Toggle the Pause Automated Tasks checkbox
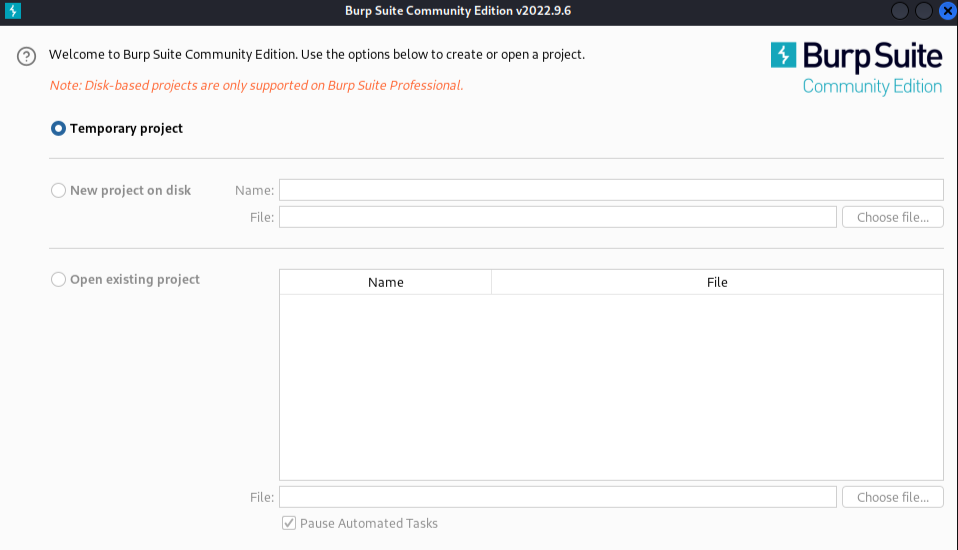The width and height of the screenshot is (958, 550). pyautogui.click(x=289, y=523)
